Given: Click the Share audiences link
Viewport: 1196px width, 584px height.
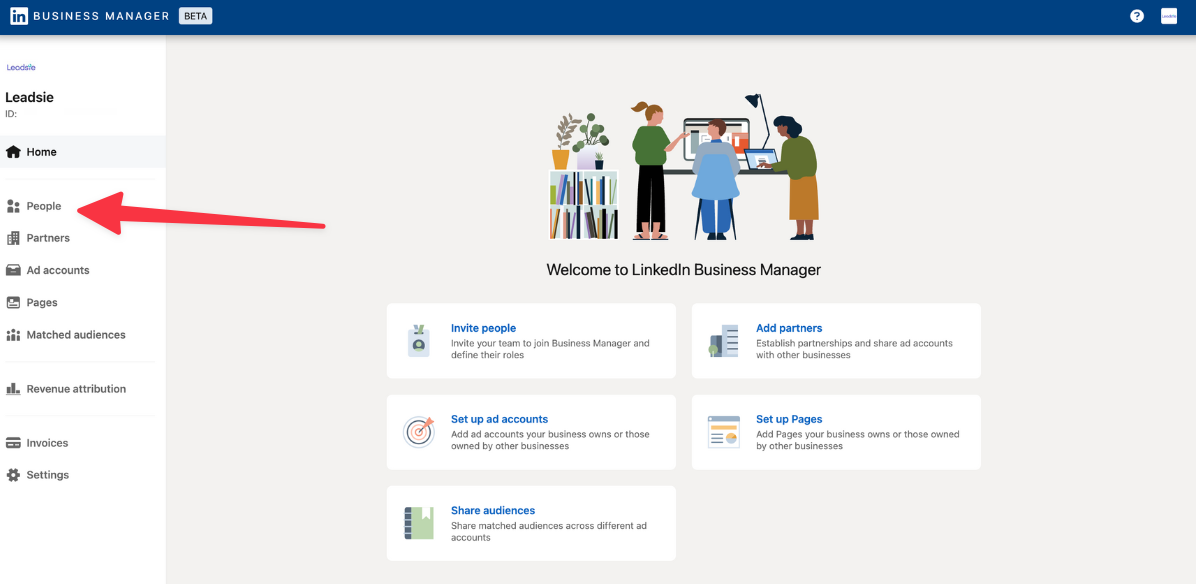Looking at the screenshot, I should [493, 509].
